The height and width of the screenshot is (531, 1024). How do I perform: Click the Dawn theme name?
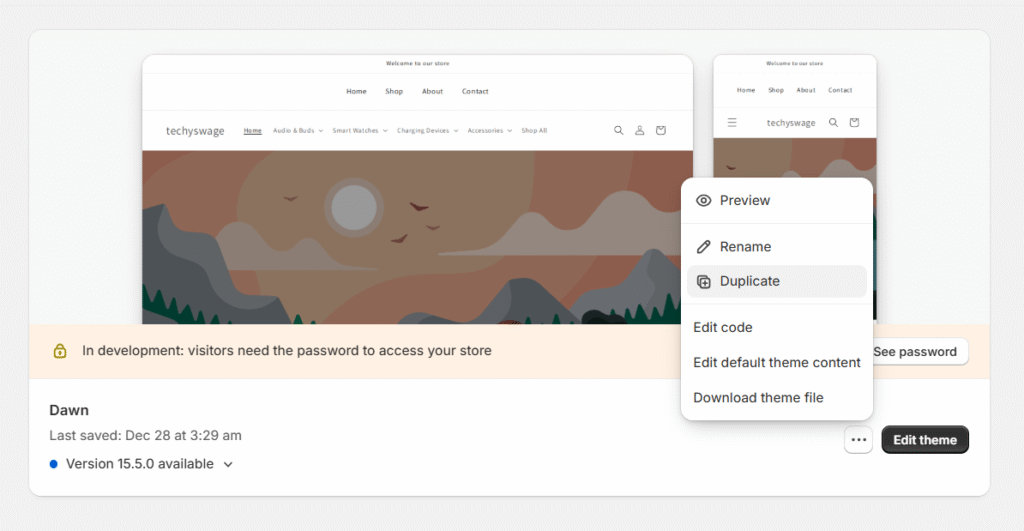click(69, 411)
